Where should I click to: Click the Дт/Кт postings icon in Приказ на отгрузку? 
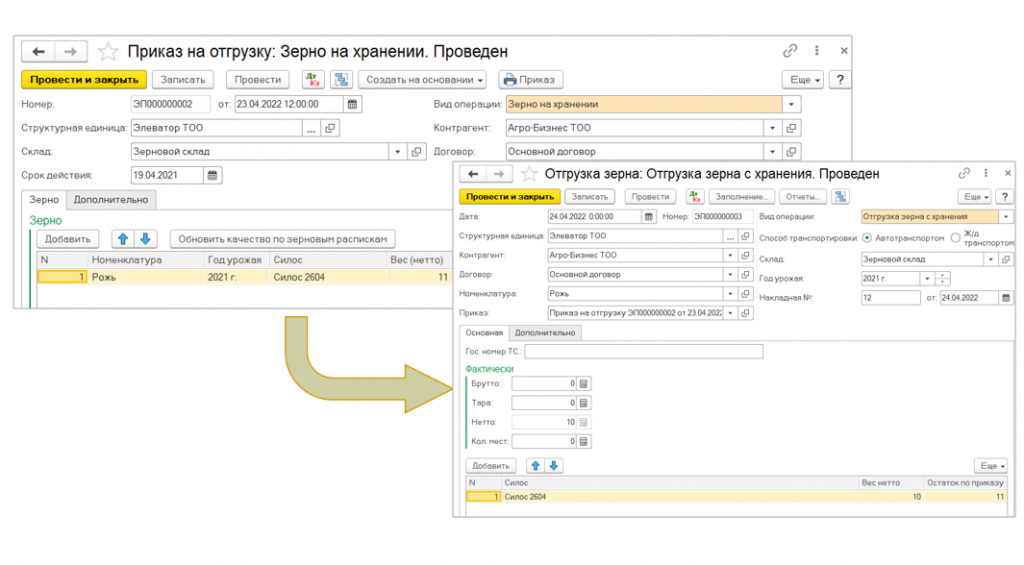[x=313, y=80]
